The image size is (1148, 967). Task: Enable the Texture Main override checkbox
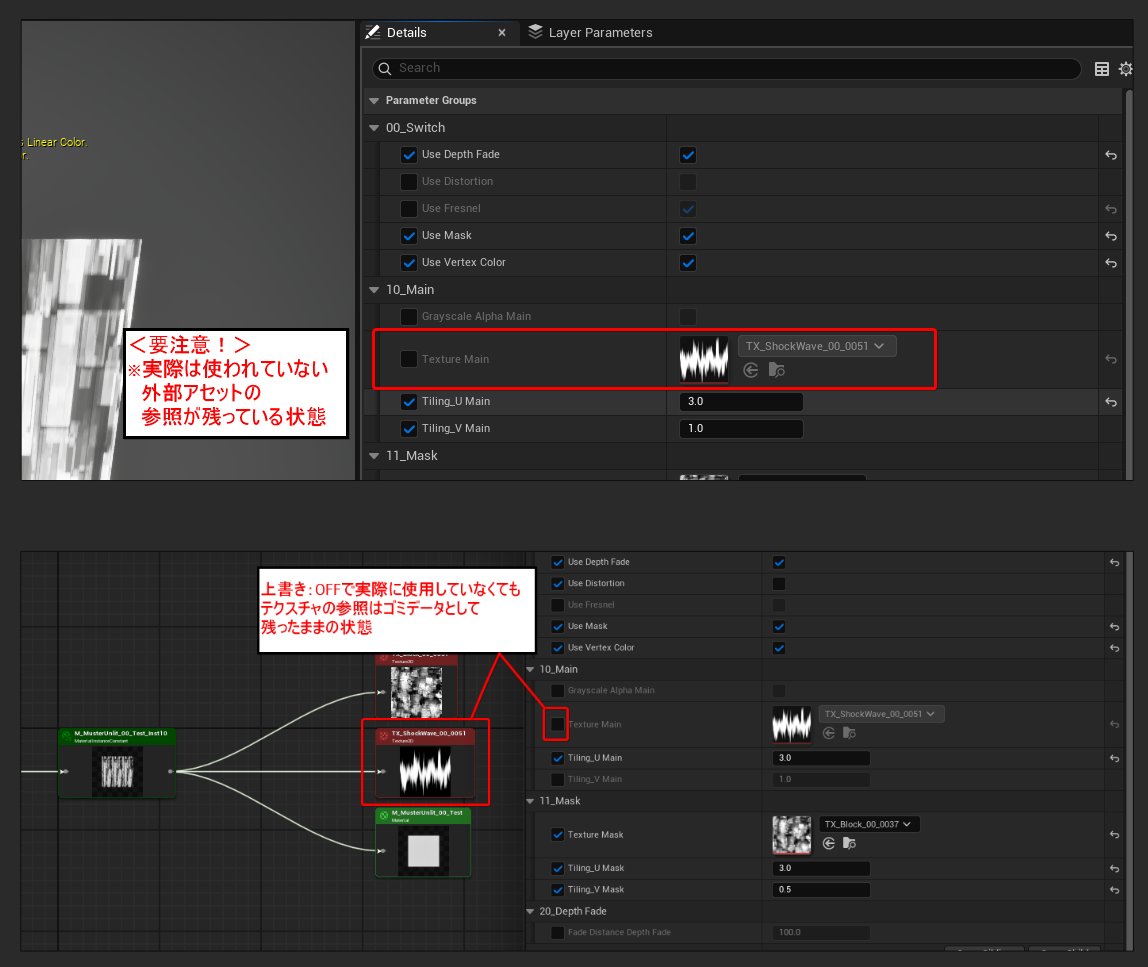coord(409,359)
